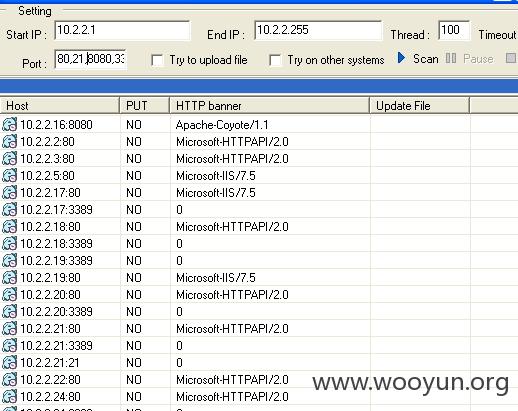Click host icon for 10.2.2.24:80
The height and width of the screenshot is (411, 518).
pos(9,397)
